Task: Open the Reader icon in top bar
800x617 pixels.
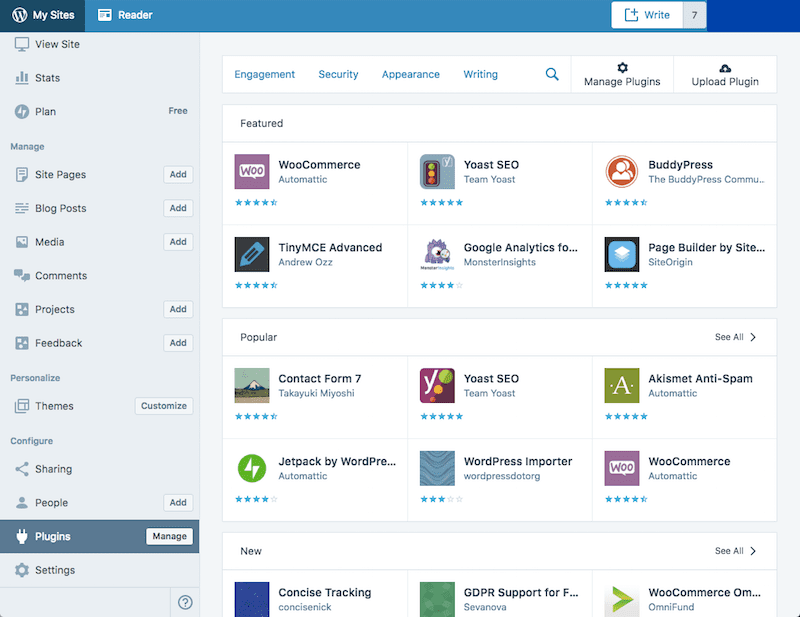Action: coord(105,15)
